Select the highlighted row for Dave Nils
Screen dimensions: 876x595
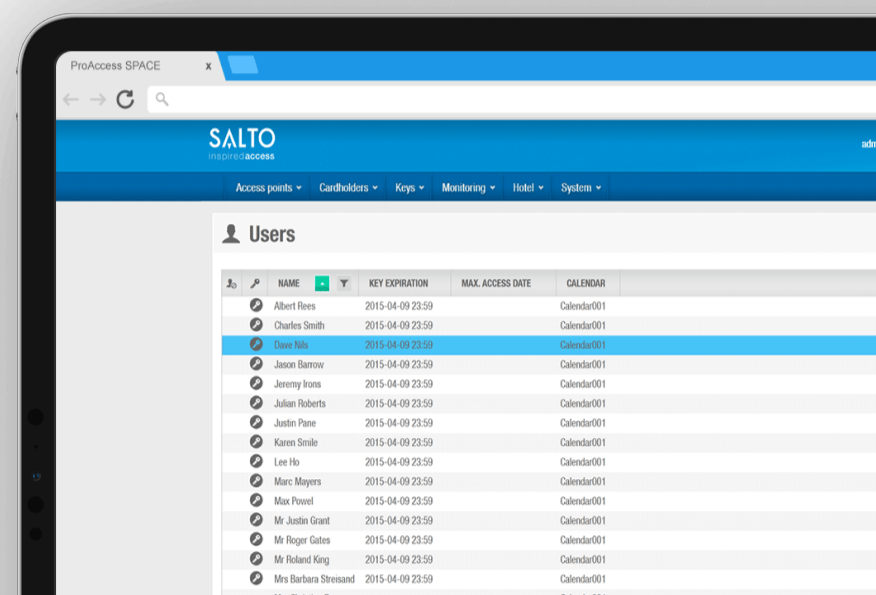pyautogui.click(x=450, y=344)
